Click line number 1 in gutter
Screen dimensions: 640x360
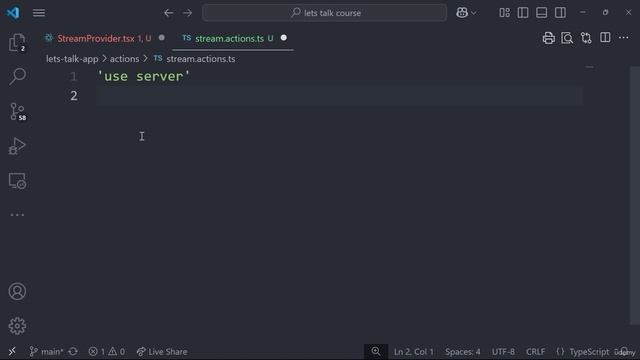click(x=74, y=76)
